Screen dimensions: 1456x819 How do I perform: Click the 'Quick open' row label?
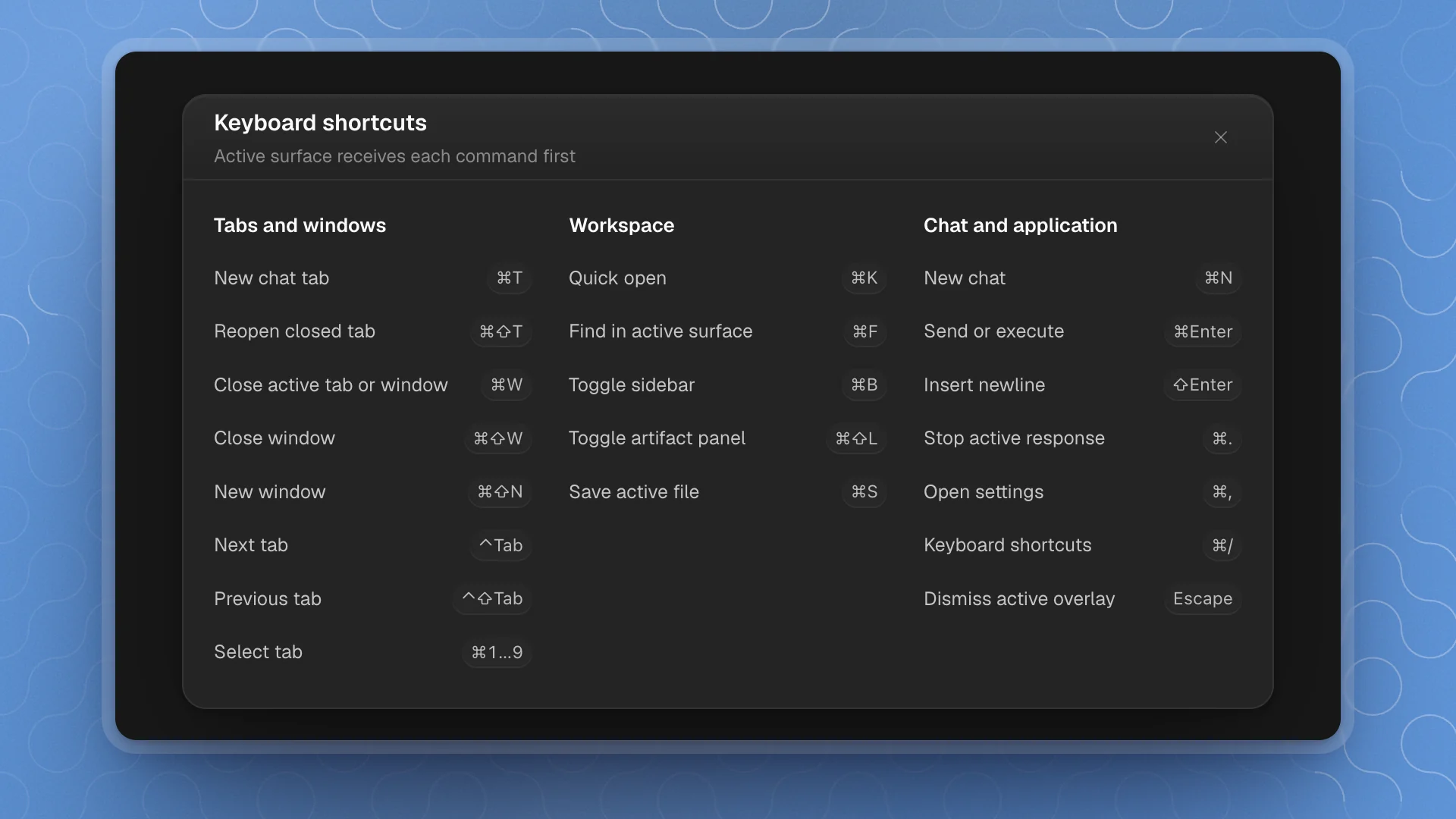click(x=617, y=278)
